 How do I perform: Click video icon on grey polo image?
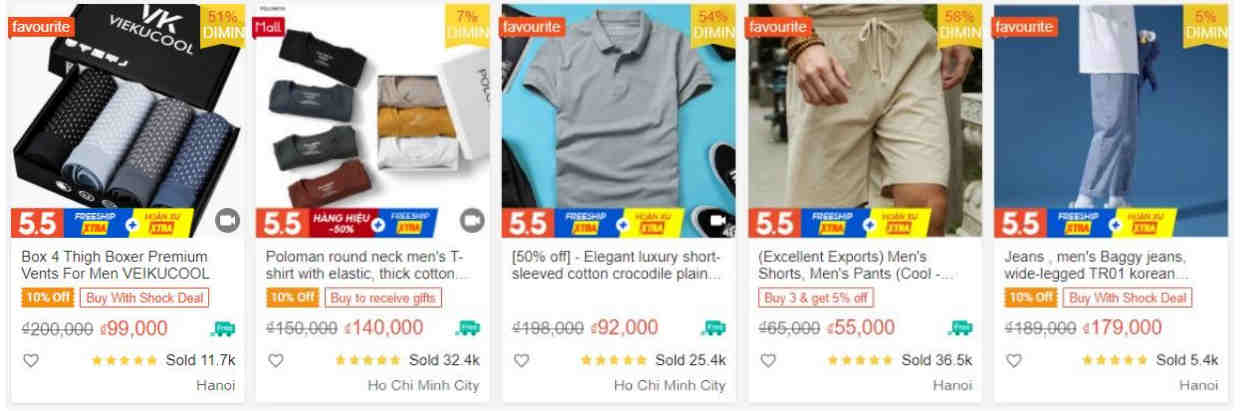pyautogui.click(x=718, y=220)
